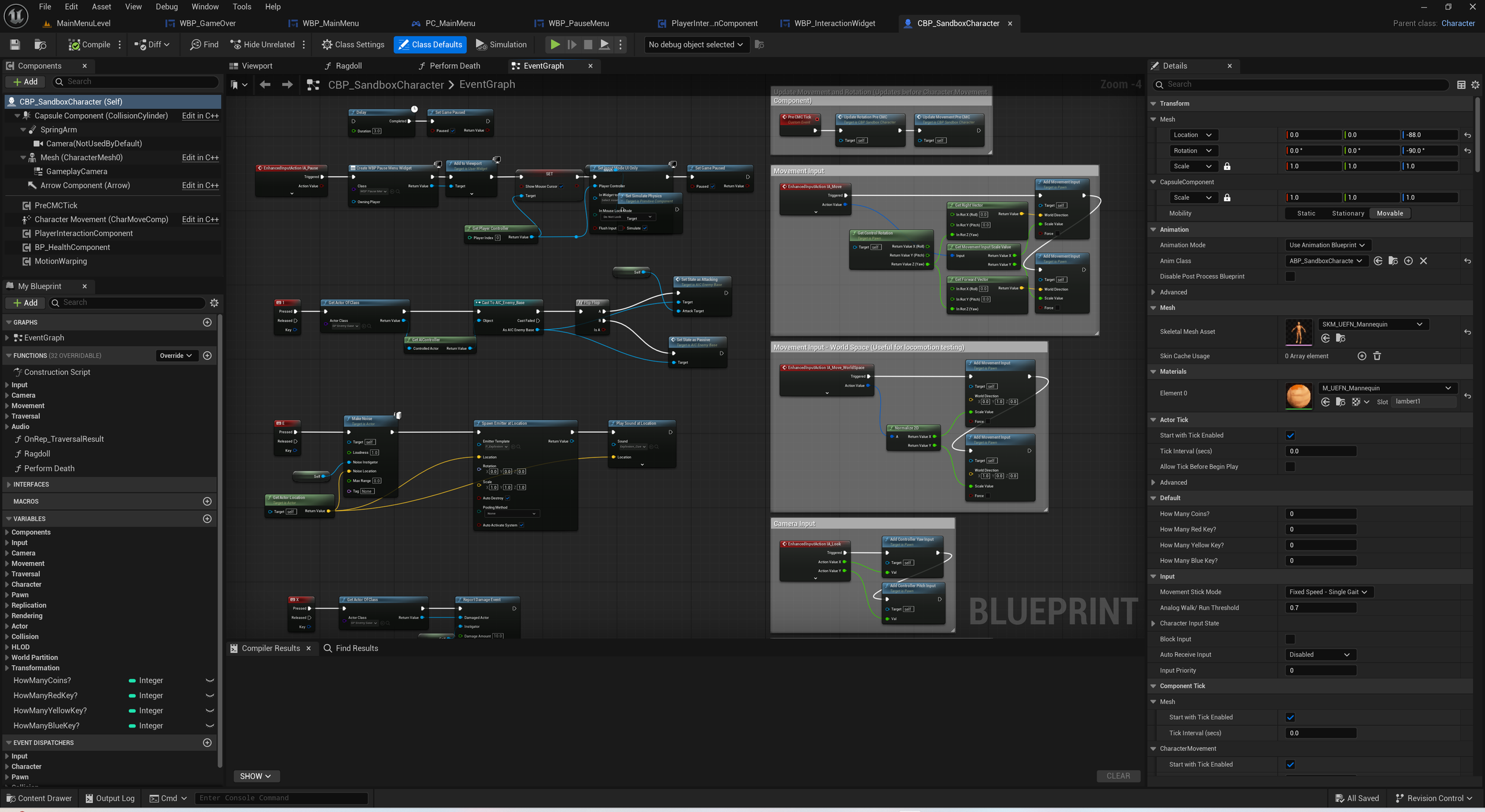
Task: Toggle the Block Input checkbox
Action: coord(1290,639)
